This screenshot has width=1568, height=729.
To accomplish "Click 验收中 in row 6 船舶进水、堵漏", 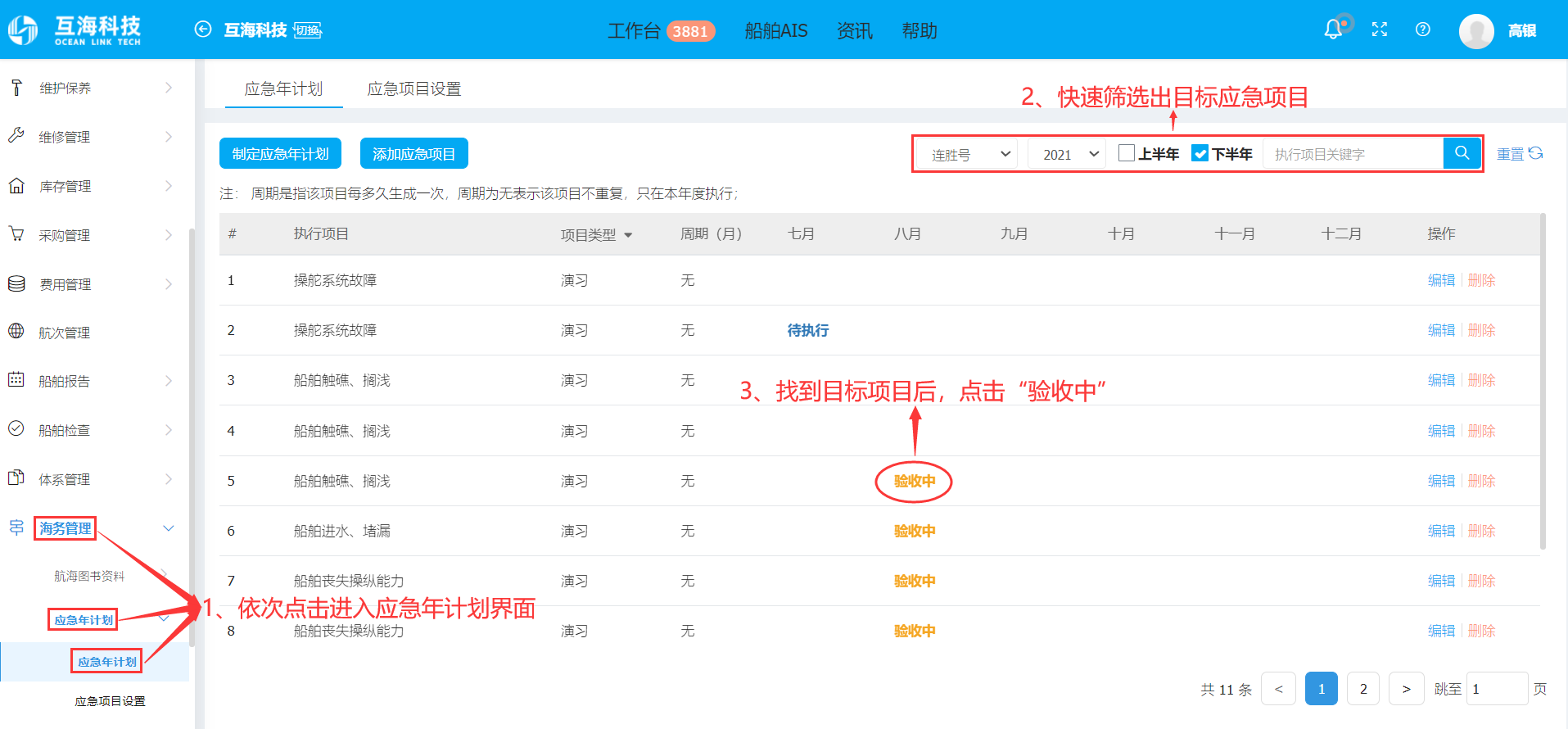I will pyautogui.click(x=915, y=531).
